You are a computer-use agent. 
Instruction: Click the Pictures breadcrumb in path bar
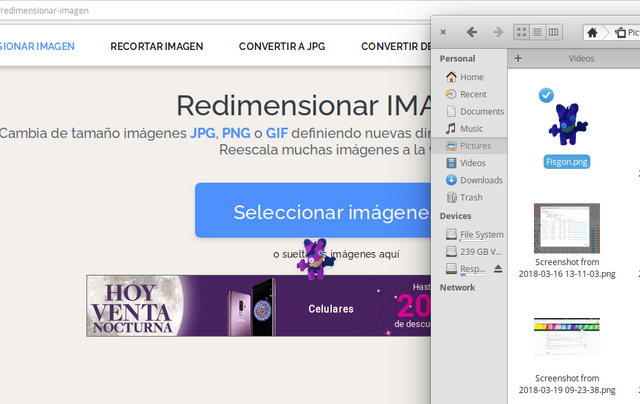pos(627,32)
